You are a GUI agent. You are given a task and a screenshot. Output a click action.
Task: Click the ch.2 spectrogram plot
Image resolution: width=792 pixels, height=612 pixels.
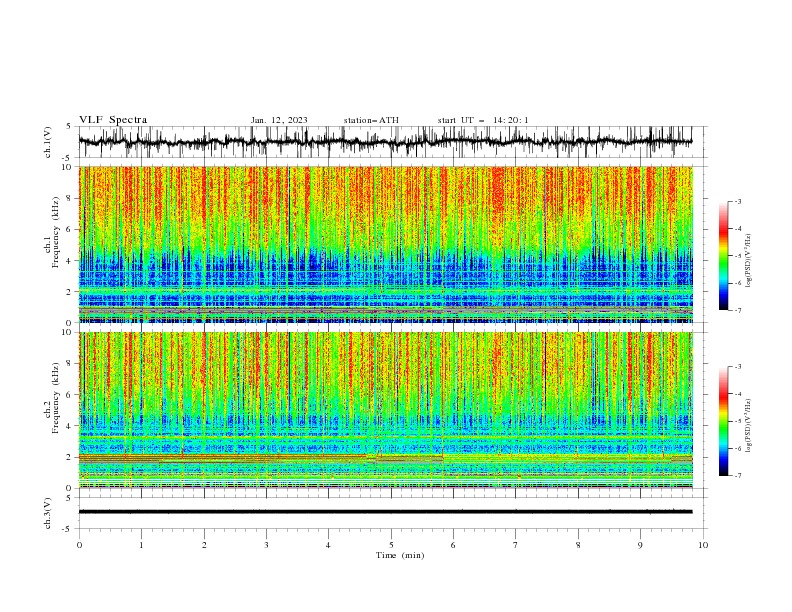pos(386,410)
